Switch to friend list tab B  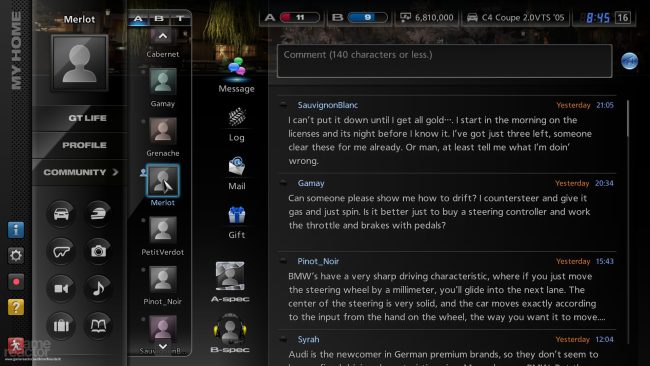tap(159, 19)
